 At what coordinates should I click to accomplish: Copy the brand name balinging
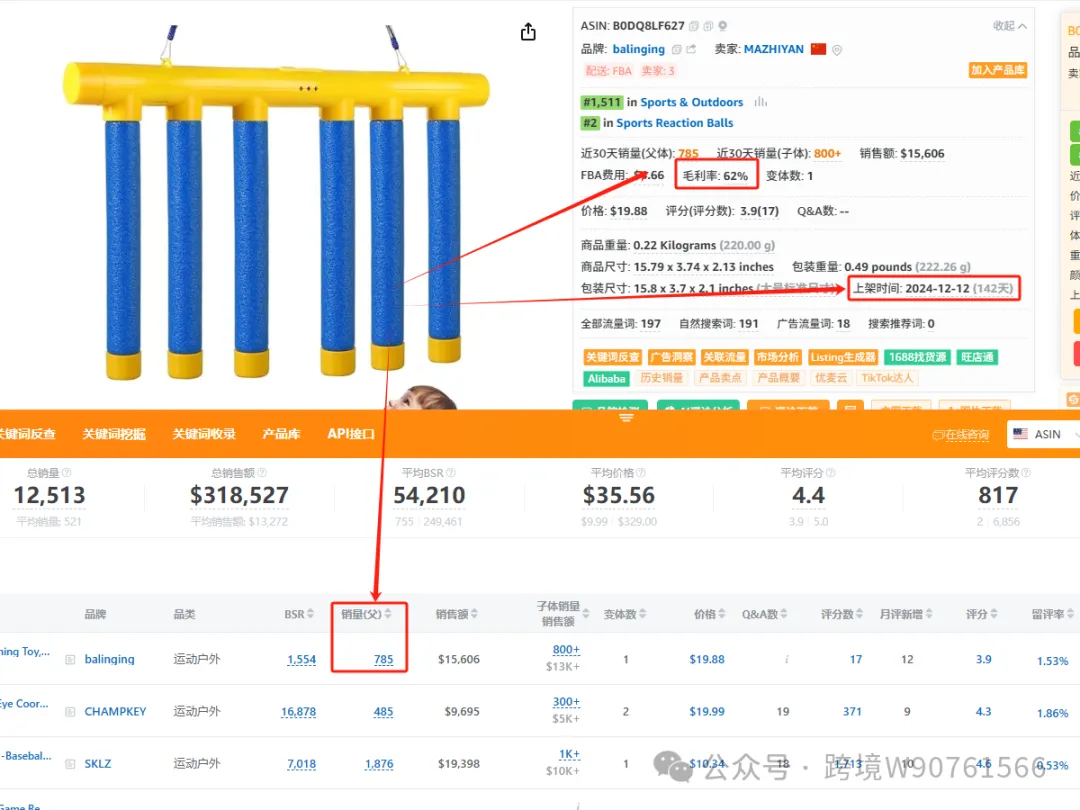click(676, 50)
